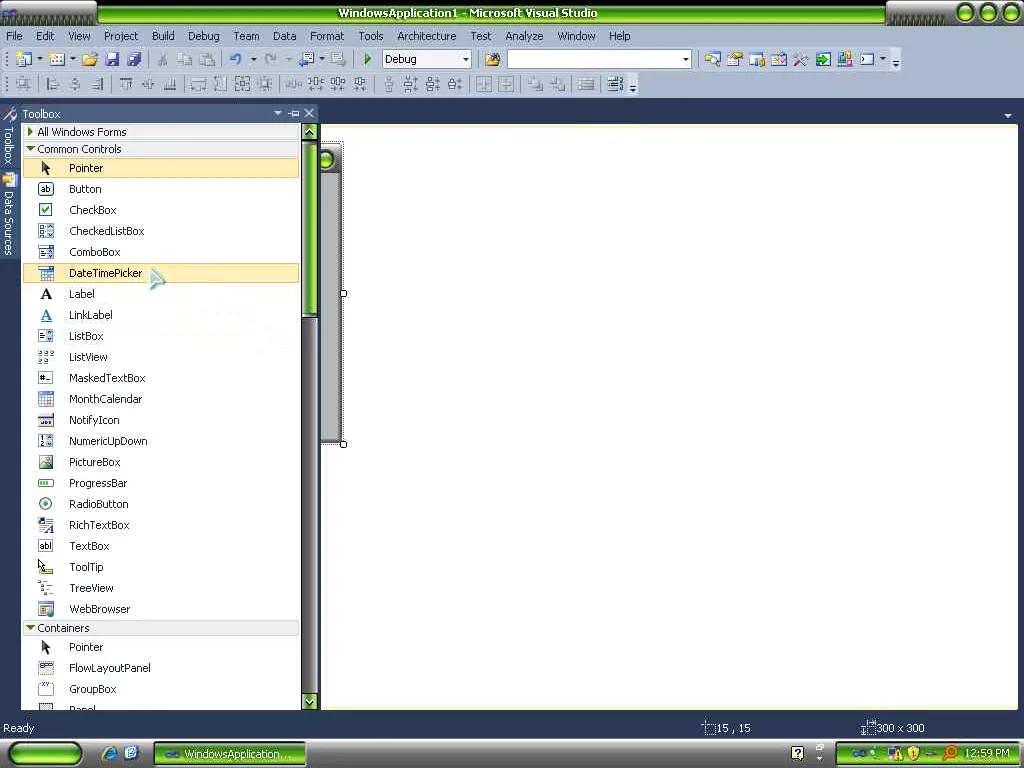
Task: Click the Bring to Front icon
Action: click(536, 84)
